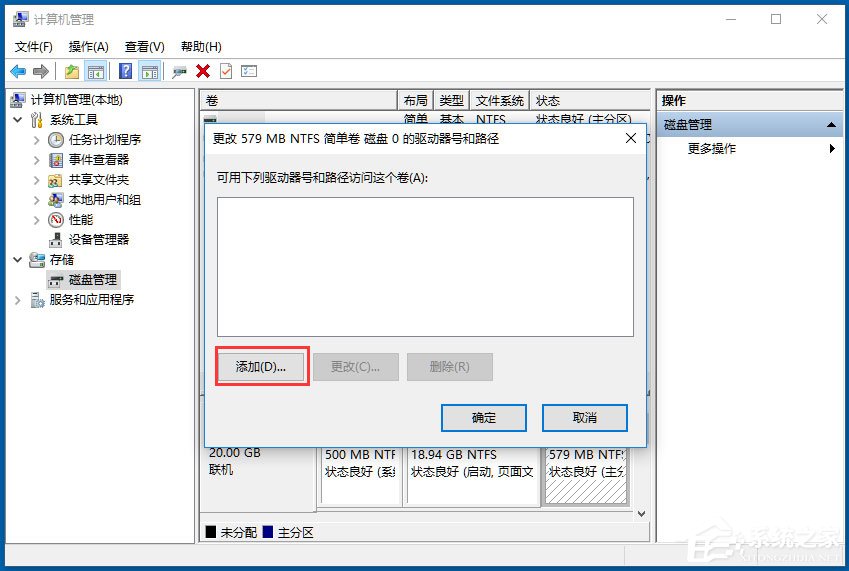The image size is (849, 571).
Task: Select 磁盘管理 in the tree
Action: (x=93, y=280)
